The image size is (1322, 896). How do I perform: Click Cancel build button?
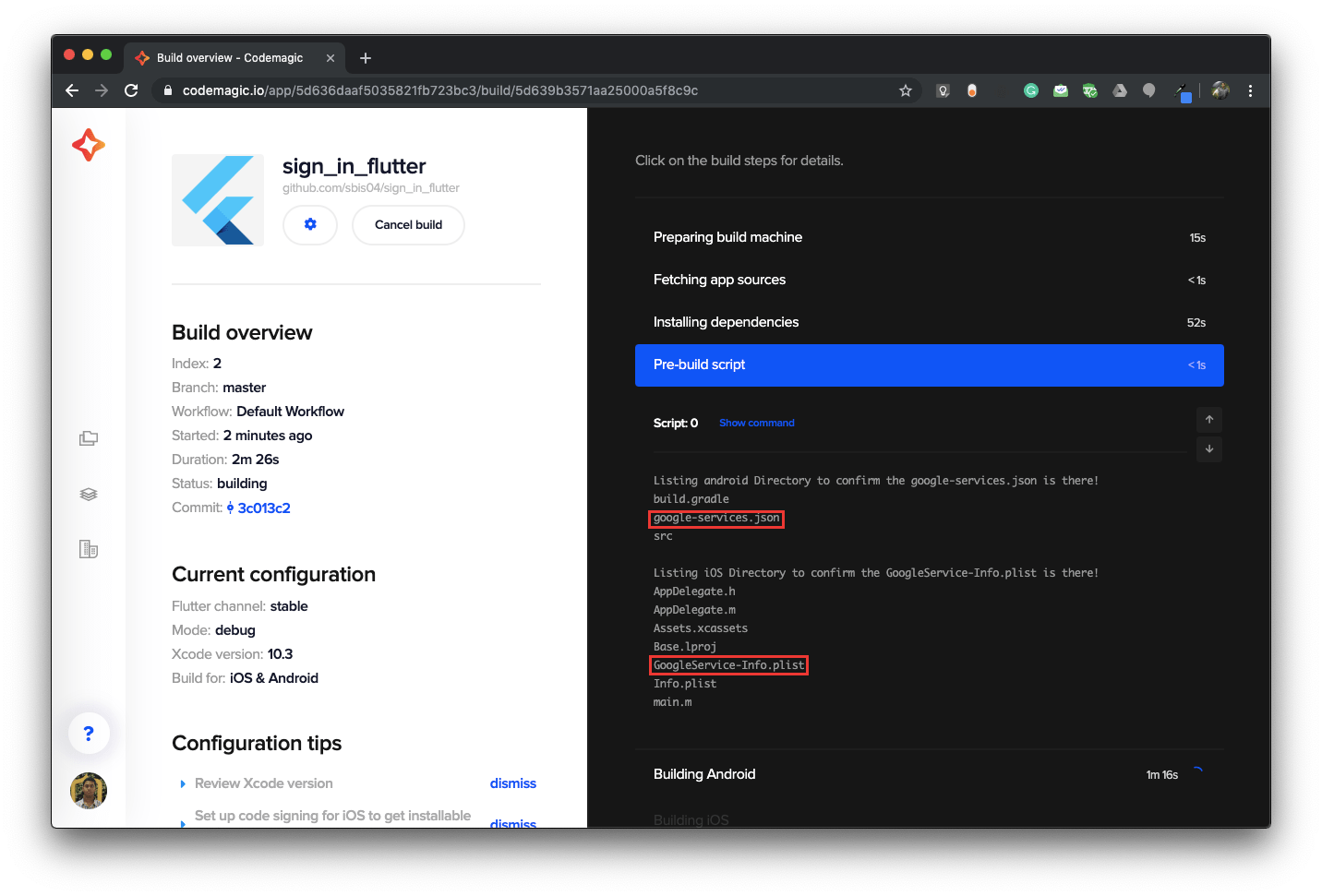(x=408, y=224)
